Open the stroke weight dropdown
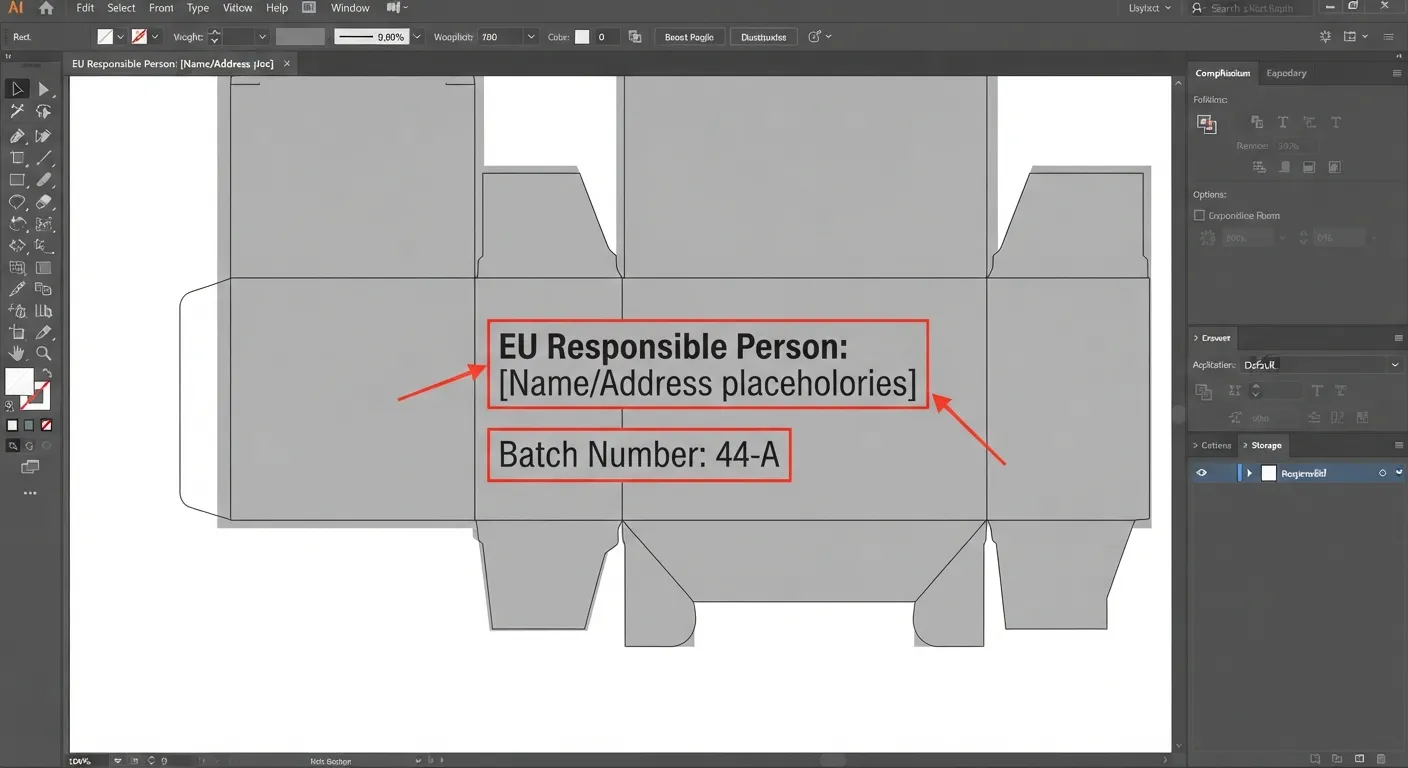The image size is (1408, 768). 262,37
